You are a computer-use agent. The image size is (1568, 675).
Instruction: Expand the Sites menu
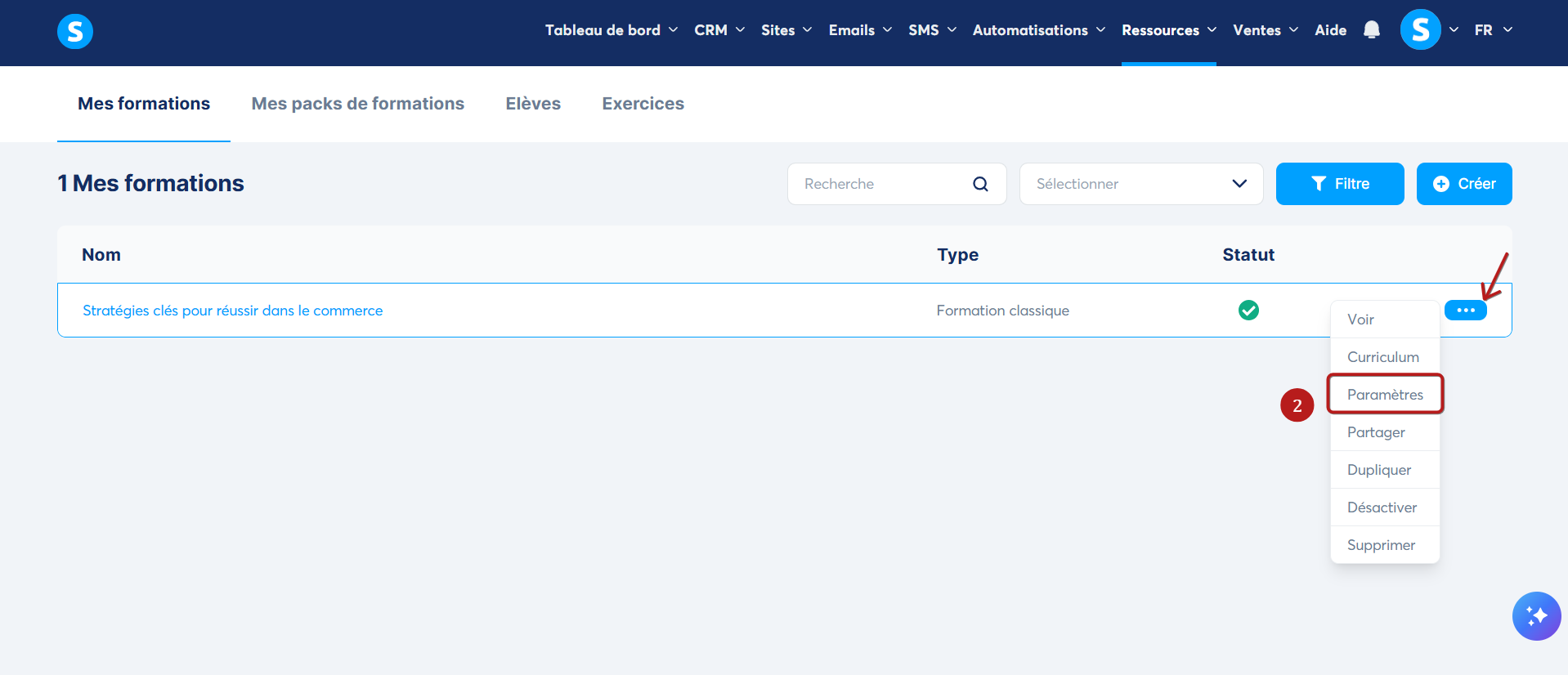point(786,30)
